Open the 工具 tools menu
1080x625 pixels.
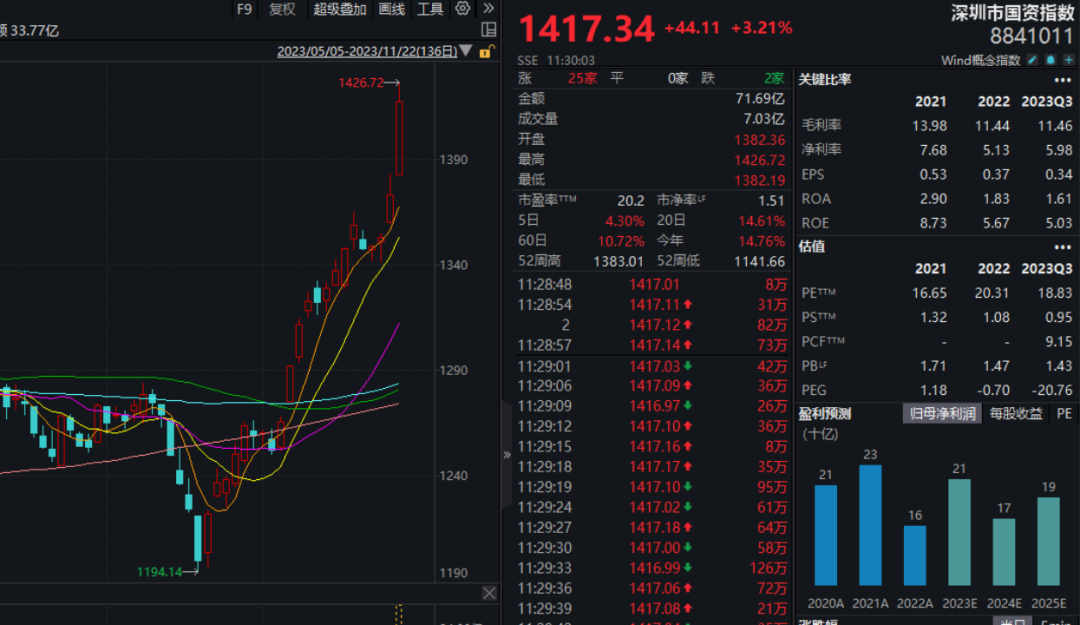coord(432,9)
